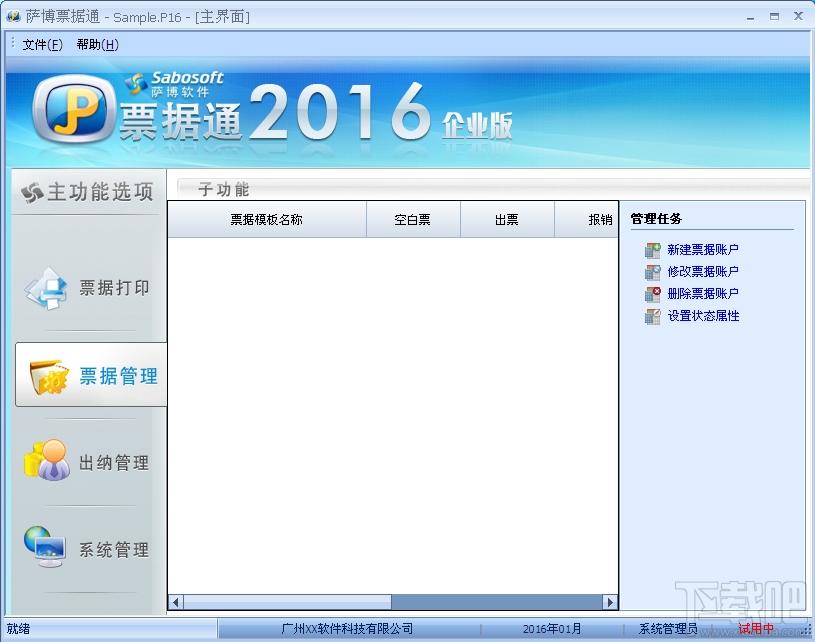Viewport: 815px width, 642px height.
Task: Click the title bar application icon
Action: 14,17
